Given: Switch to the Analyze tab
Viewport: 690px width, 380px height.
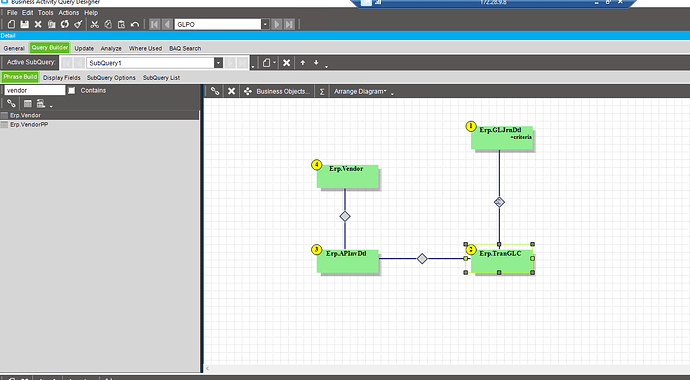Looking at the screenshot, I should pos(111,48).
